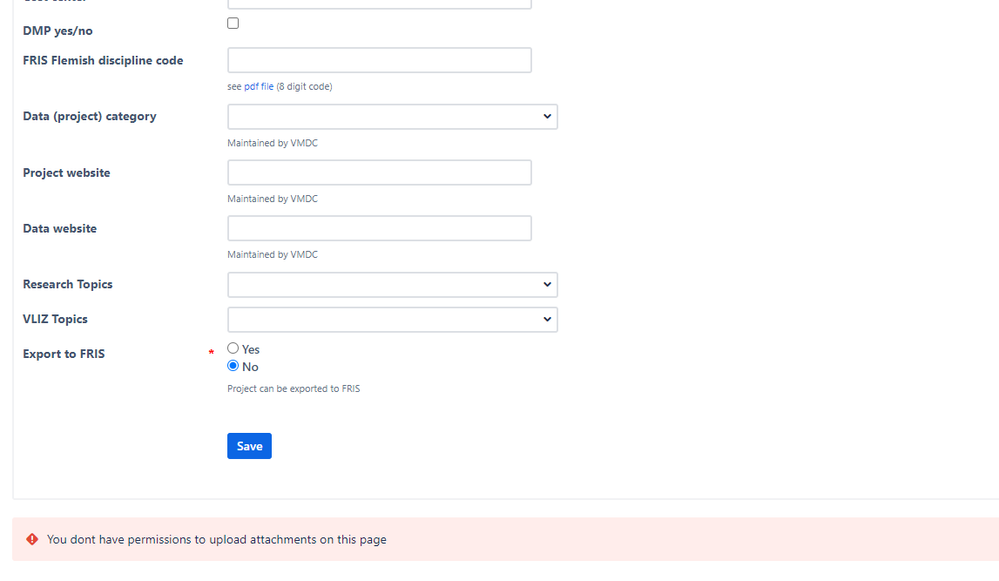Click the permissions error message text
The width and height of the screenshot is (999, 581).
(x=217, y=540)
